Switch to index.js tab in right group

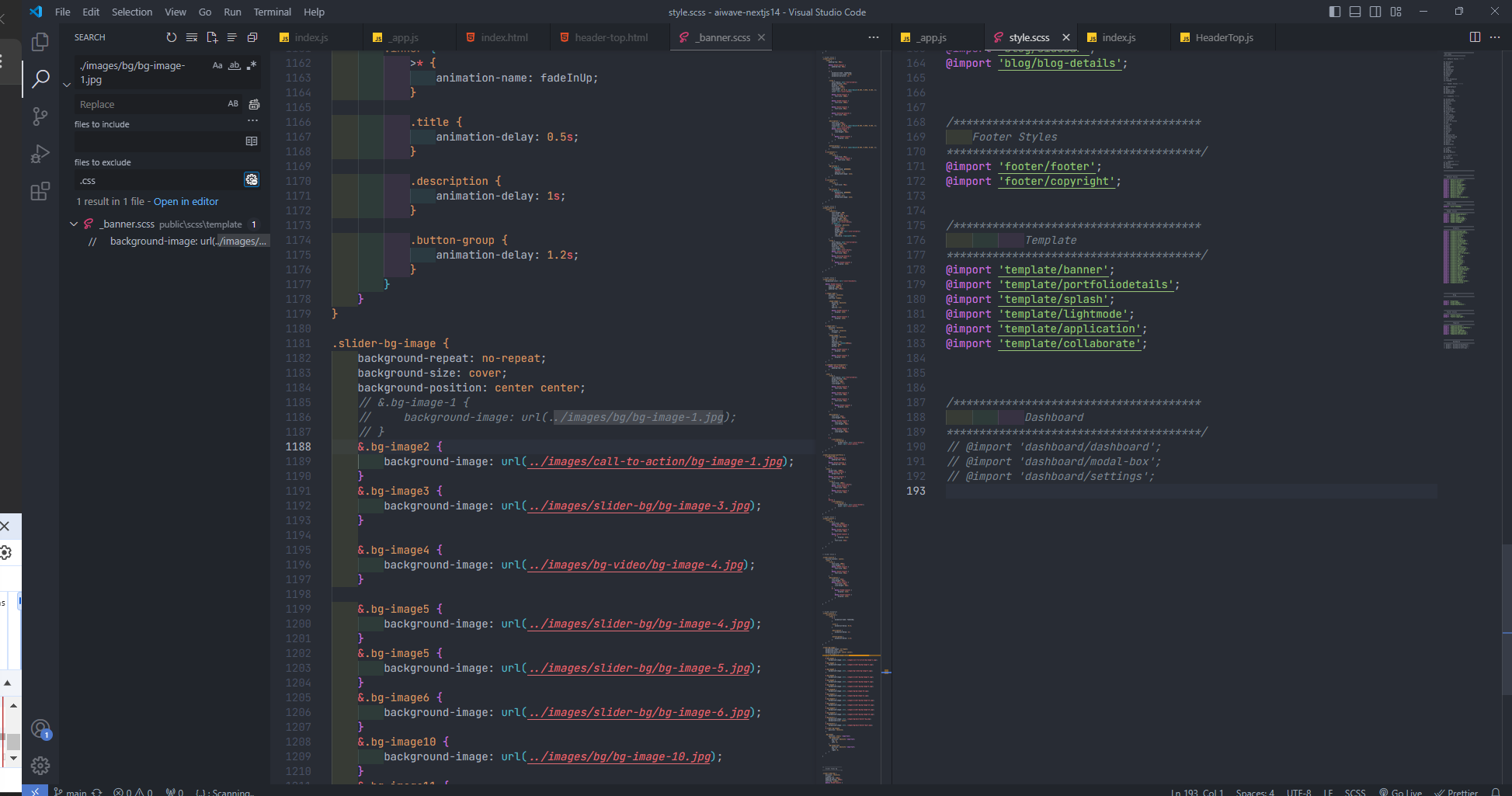click(1118, 37)
